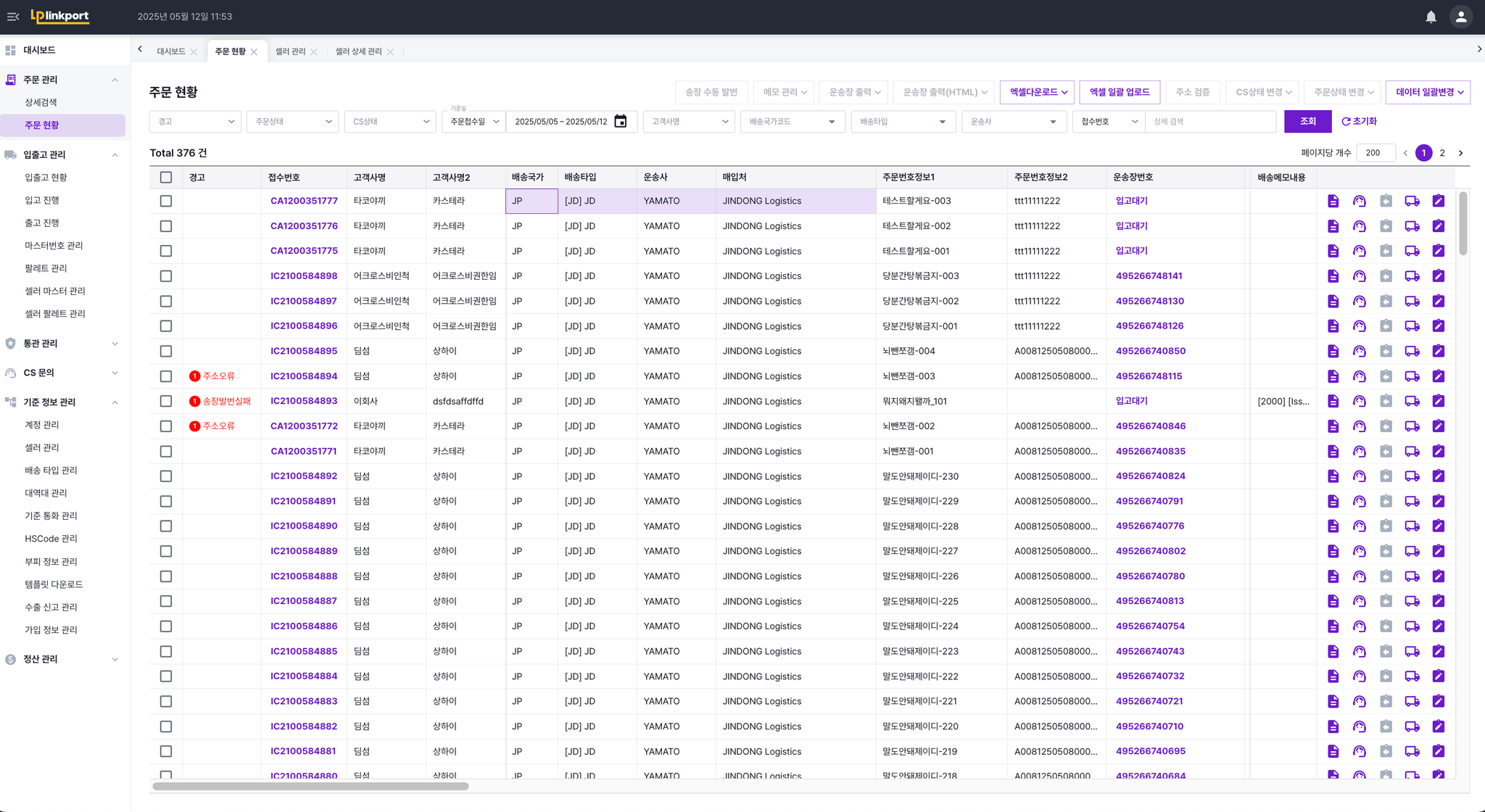Viewport: 1485px width, 812px height.
Task: Click truck icon for order IC2100584894
Action: (x=1412, y=376)
